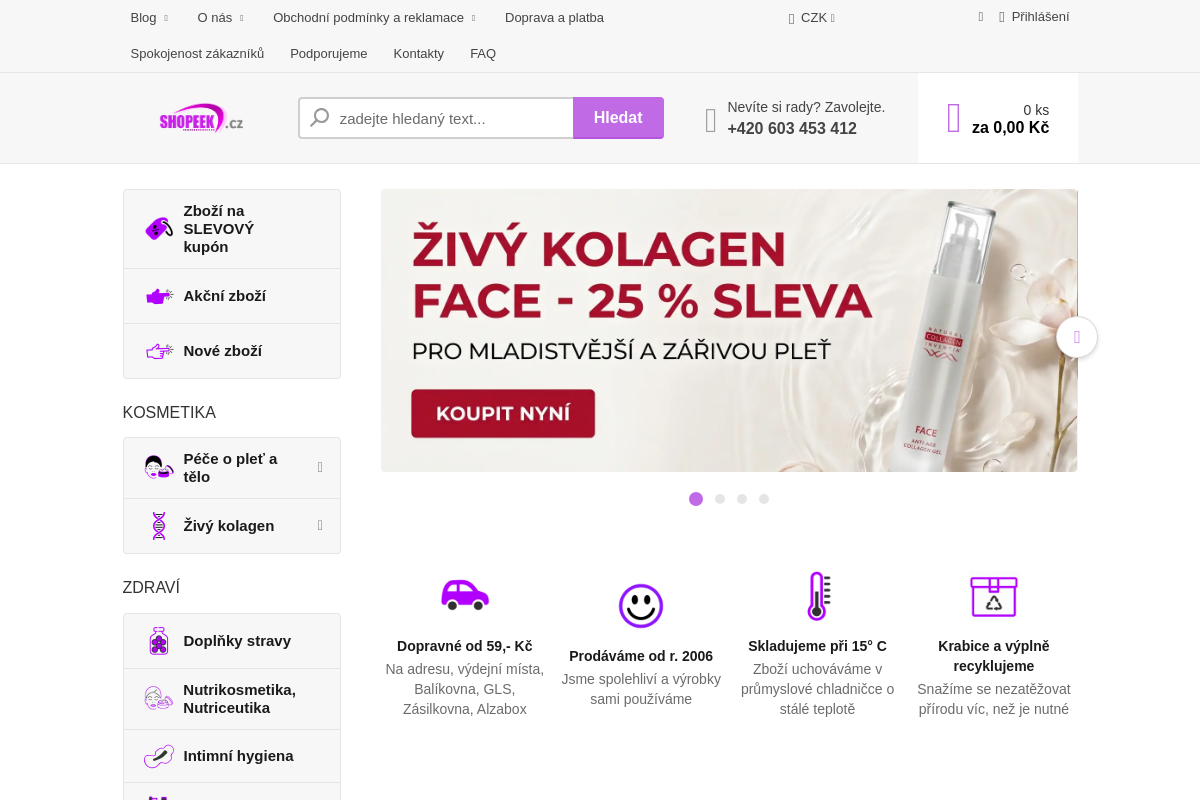
Task: Click the recycling box icon
Action: pyautogui.click(x=993, y=597)
